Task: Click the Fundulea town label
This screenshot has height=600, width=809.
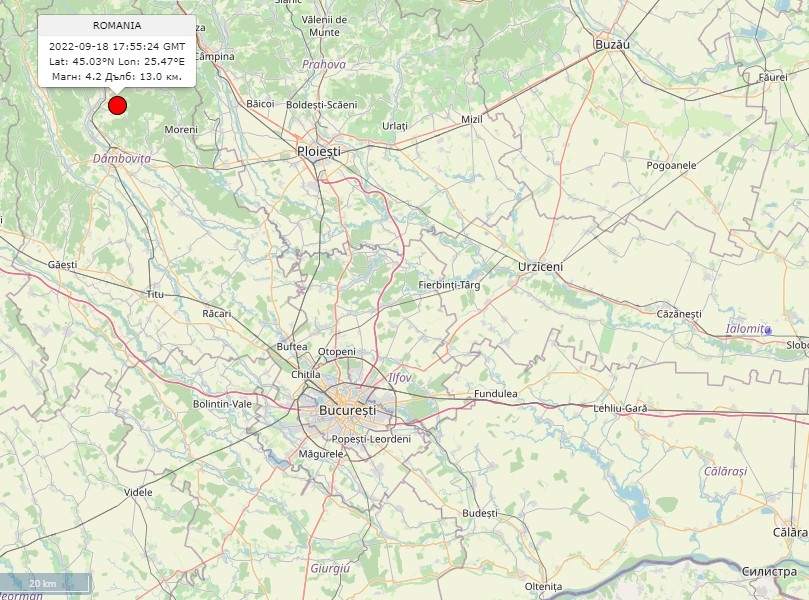Action: click(496, 394)
